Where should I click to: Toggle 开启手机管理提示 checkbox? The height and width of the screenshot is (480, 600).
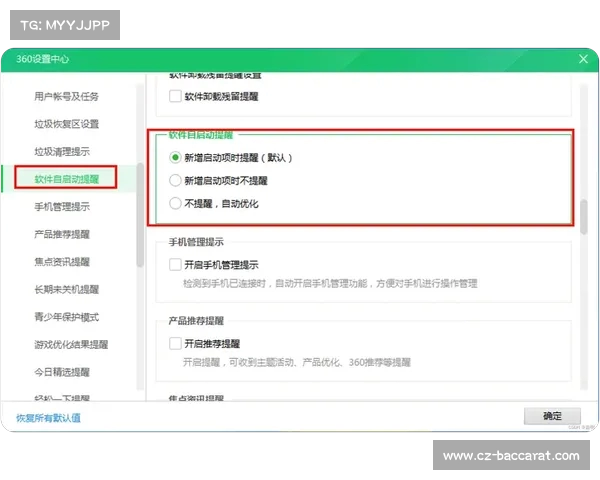[175, 264]
